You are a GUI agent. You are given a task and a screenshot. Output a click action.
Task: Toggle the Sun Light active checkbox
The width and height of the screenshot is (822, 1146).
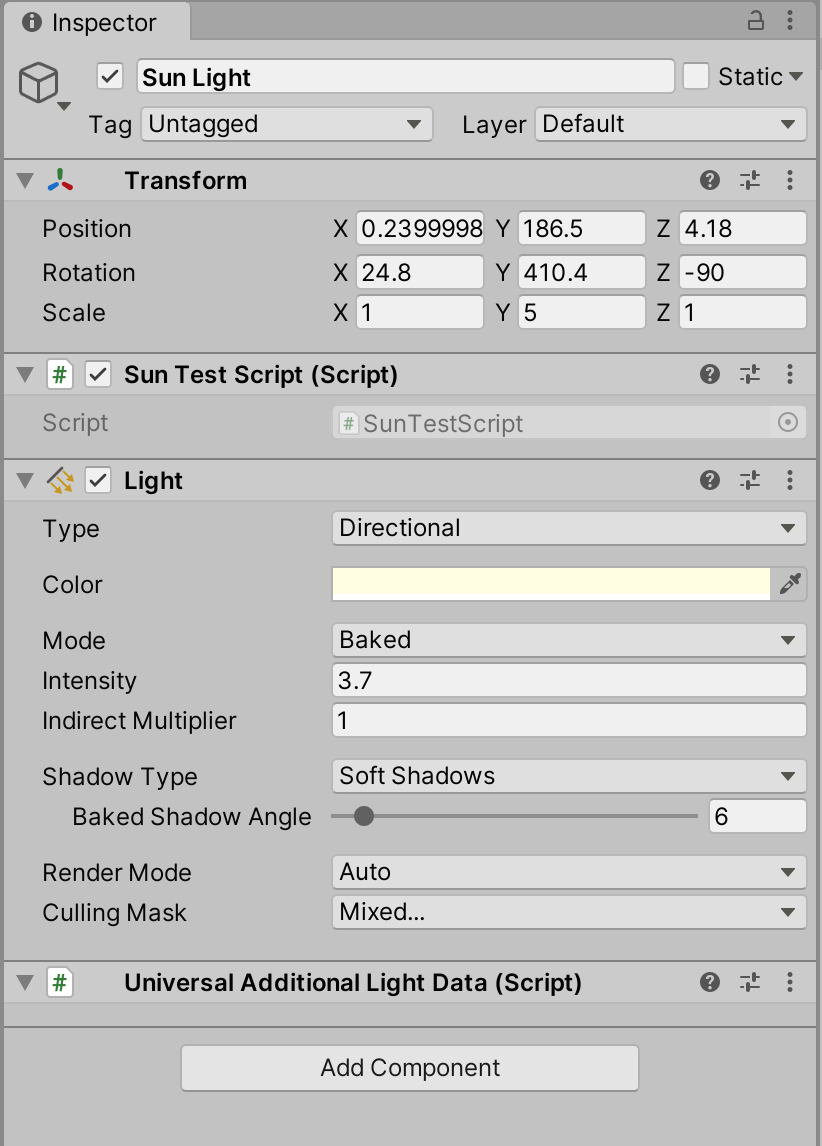point(110,77)
